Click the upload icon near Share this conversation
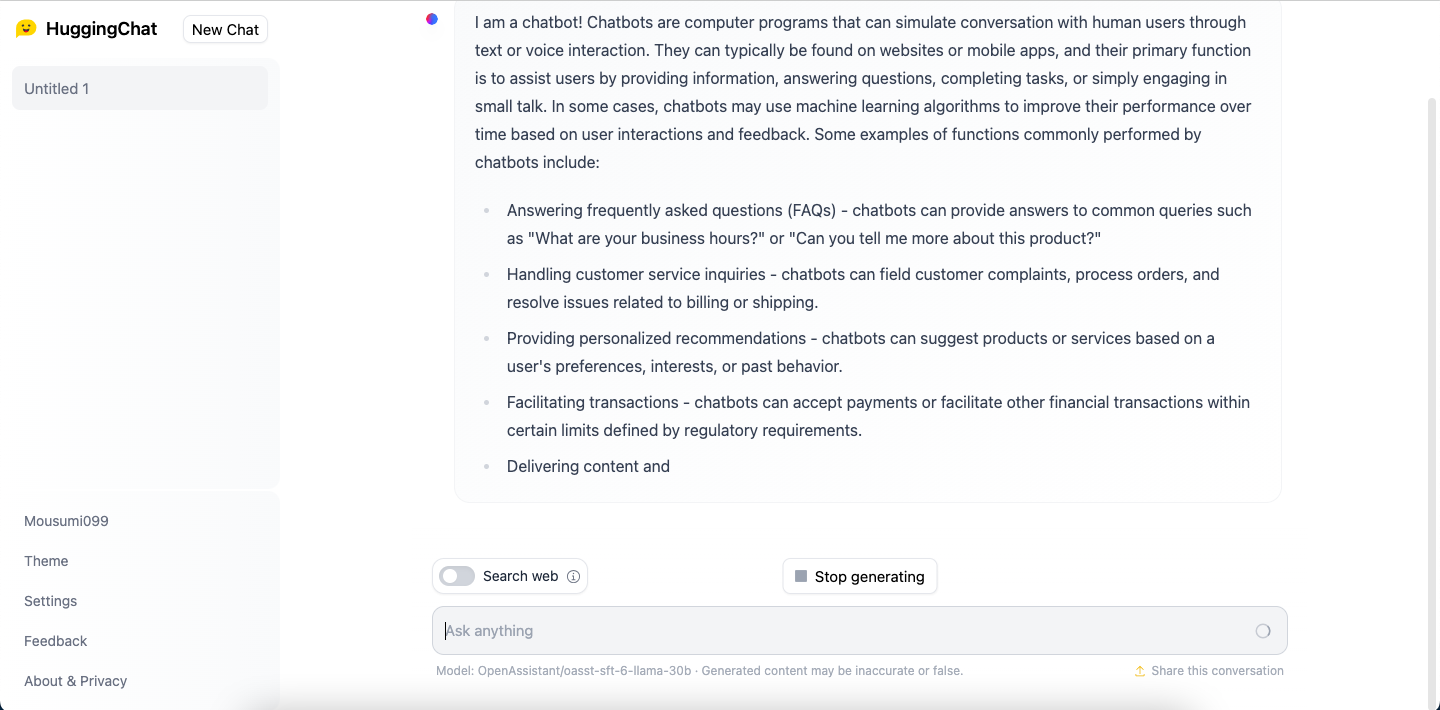 [1139, 671]
